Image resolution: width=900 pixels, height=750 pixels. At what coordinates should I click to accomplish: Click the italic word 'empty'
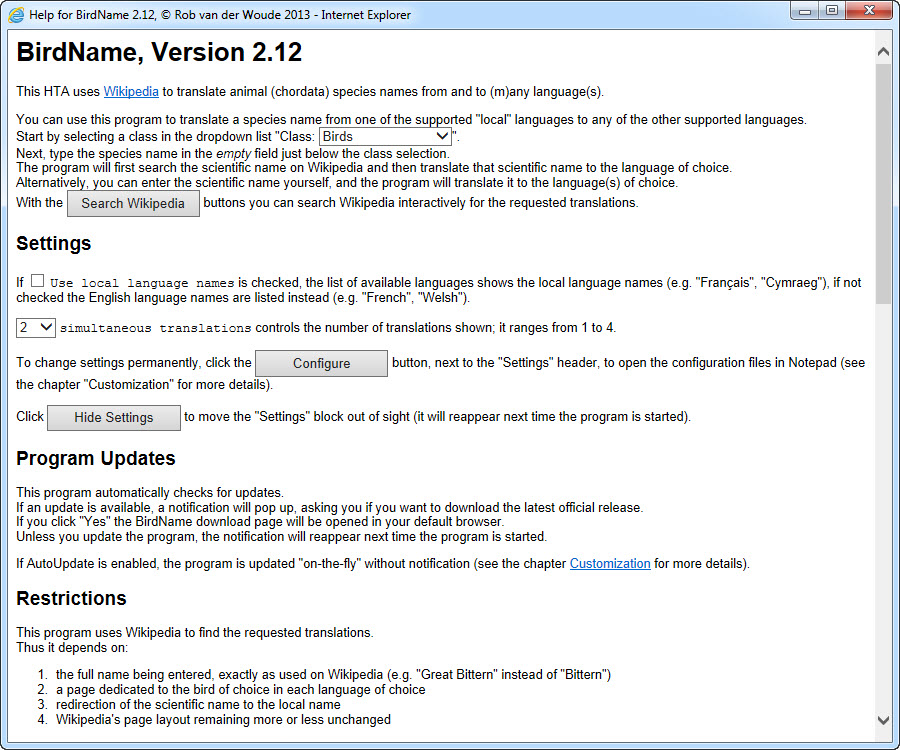click(x=233, y=154)
